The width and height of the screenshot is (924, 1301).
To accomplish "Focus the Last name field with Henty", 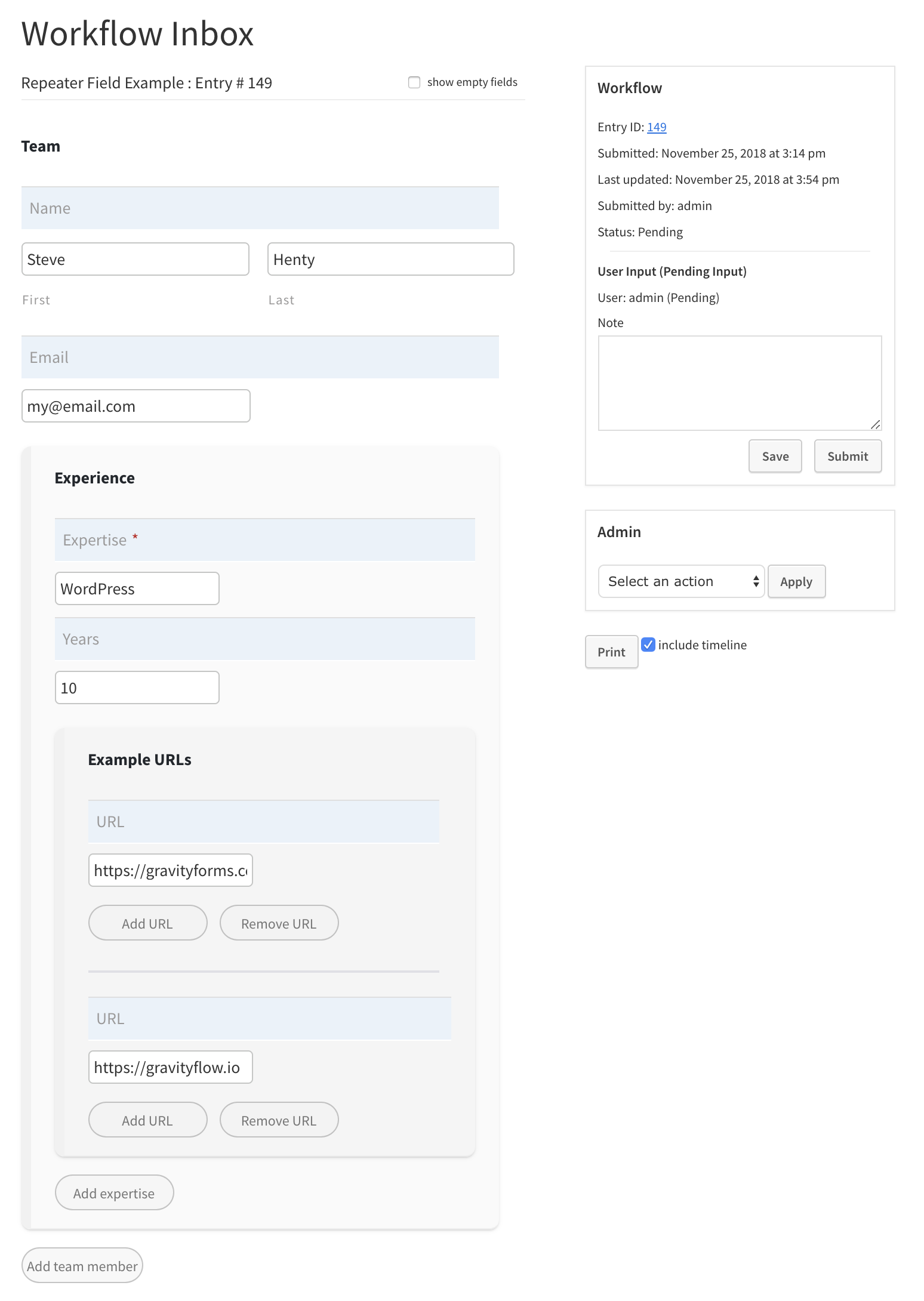I will (390, 259).
